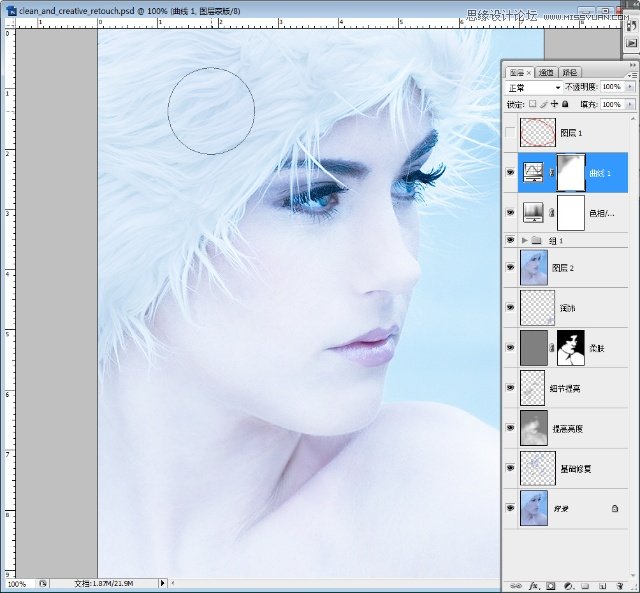
Task: Hide the 色相 adjustment layer
Action: point(510,213)
